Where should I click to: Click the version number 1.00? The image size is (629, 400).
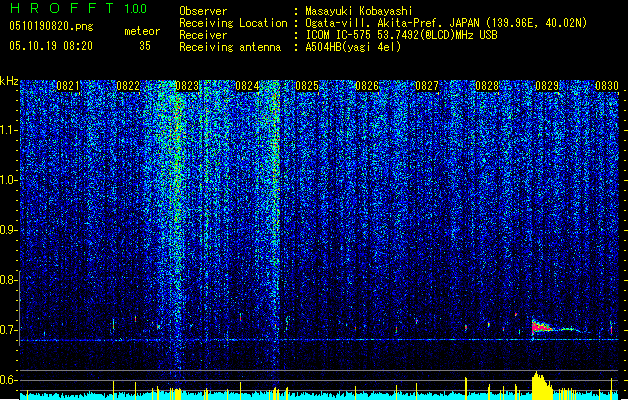coord(136,9)
